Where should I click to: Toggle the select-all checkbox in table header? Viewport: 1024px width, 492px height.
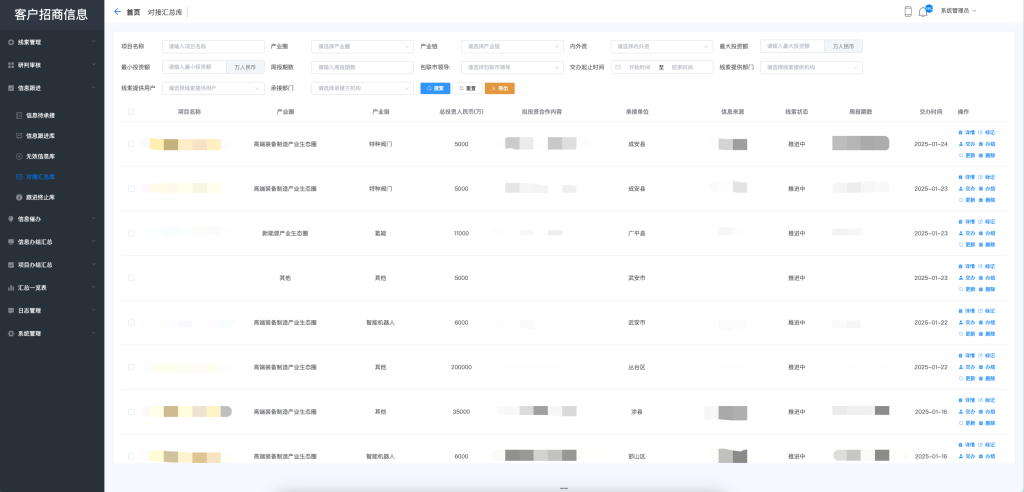[131, 112]
